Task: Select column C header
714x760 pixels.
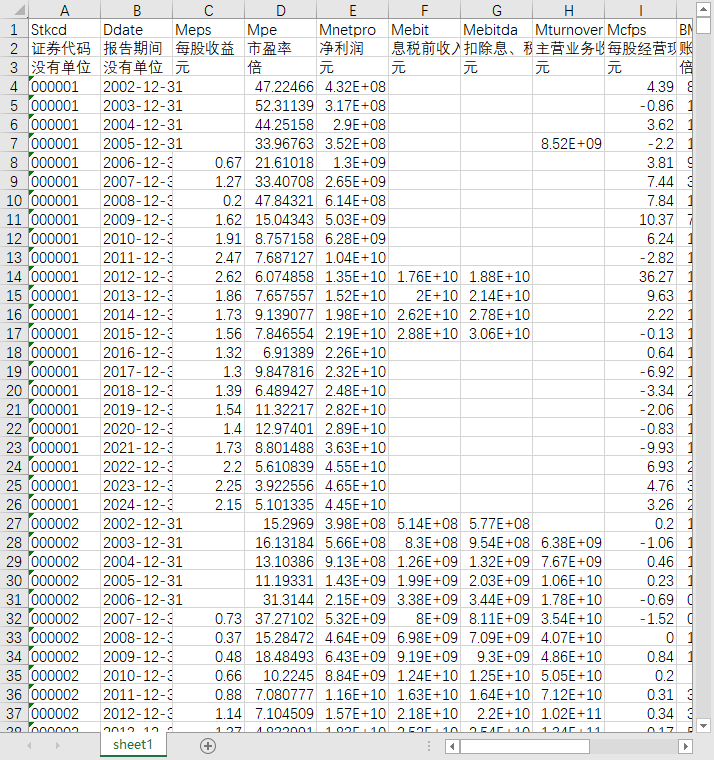Action: pos(208,10)
